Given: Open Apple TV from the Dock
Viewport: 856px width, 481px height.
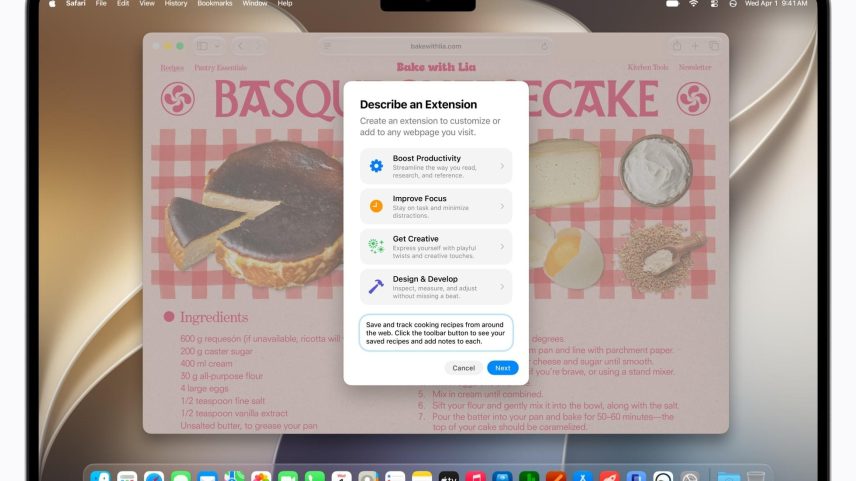Looking at the screenshot, I should coord(448,477).
